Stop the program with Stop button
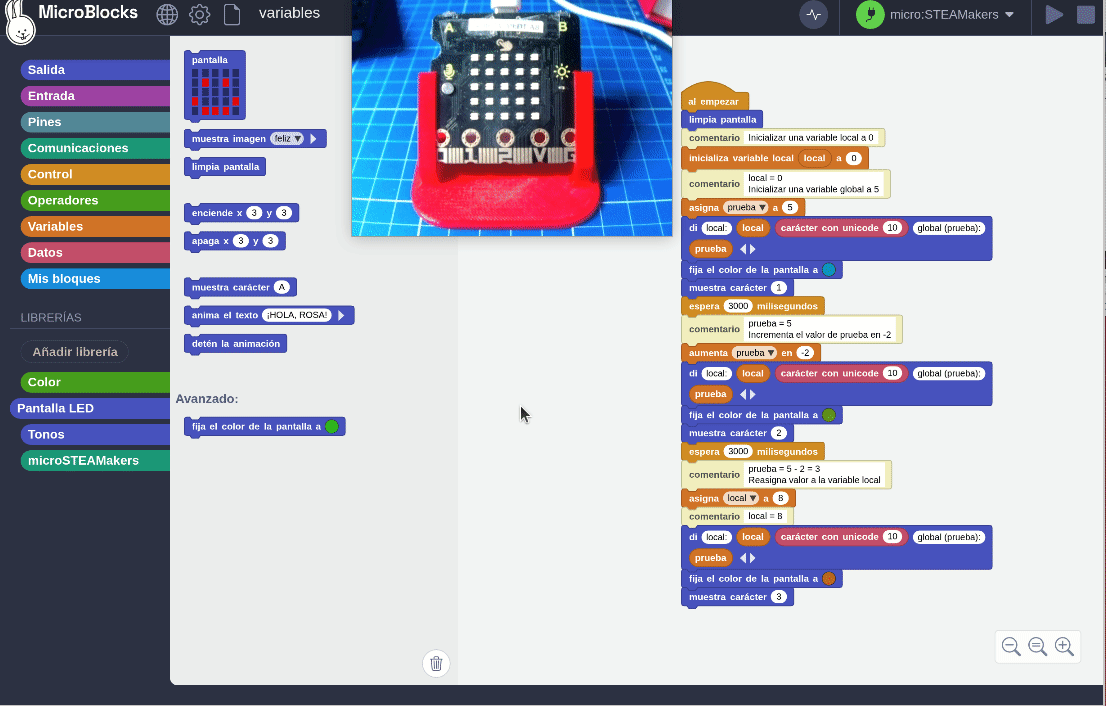Image resolution: width=1106 pixels, height=706 pixels. (1086, 15)
